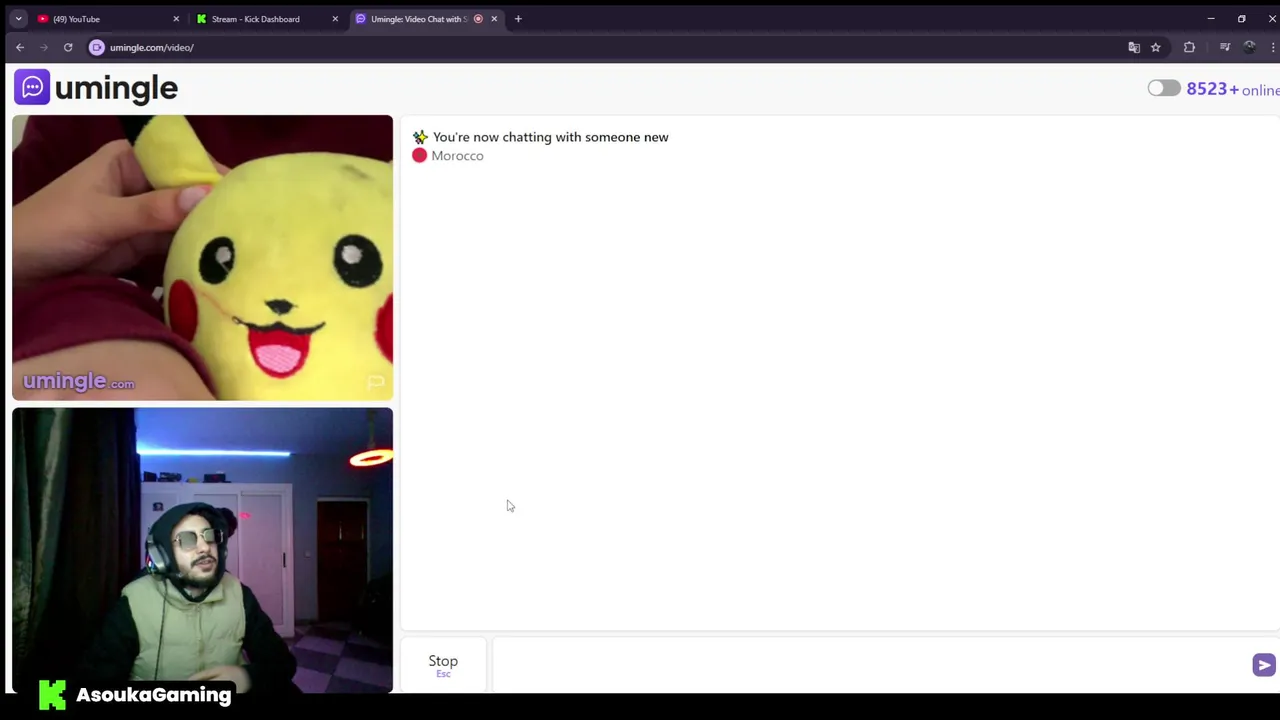Click into the chat message input field
1280x720 pixels.
[x=868, y=665]
